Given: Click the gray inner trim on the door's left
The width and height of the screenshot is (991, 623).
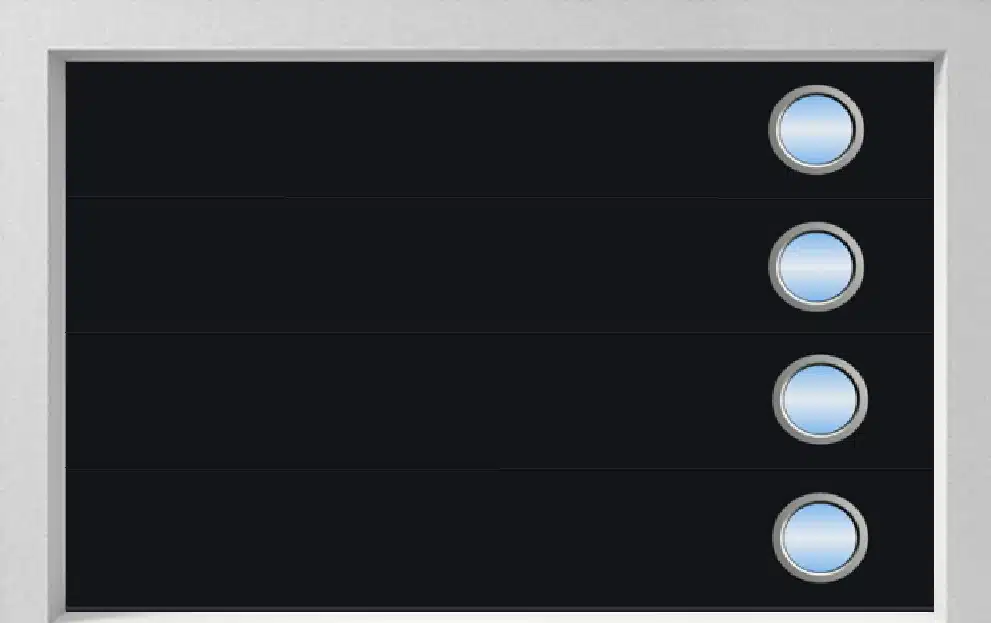Looking at the screenshot, I should coord(57,335).
